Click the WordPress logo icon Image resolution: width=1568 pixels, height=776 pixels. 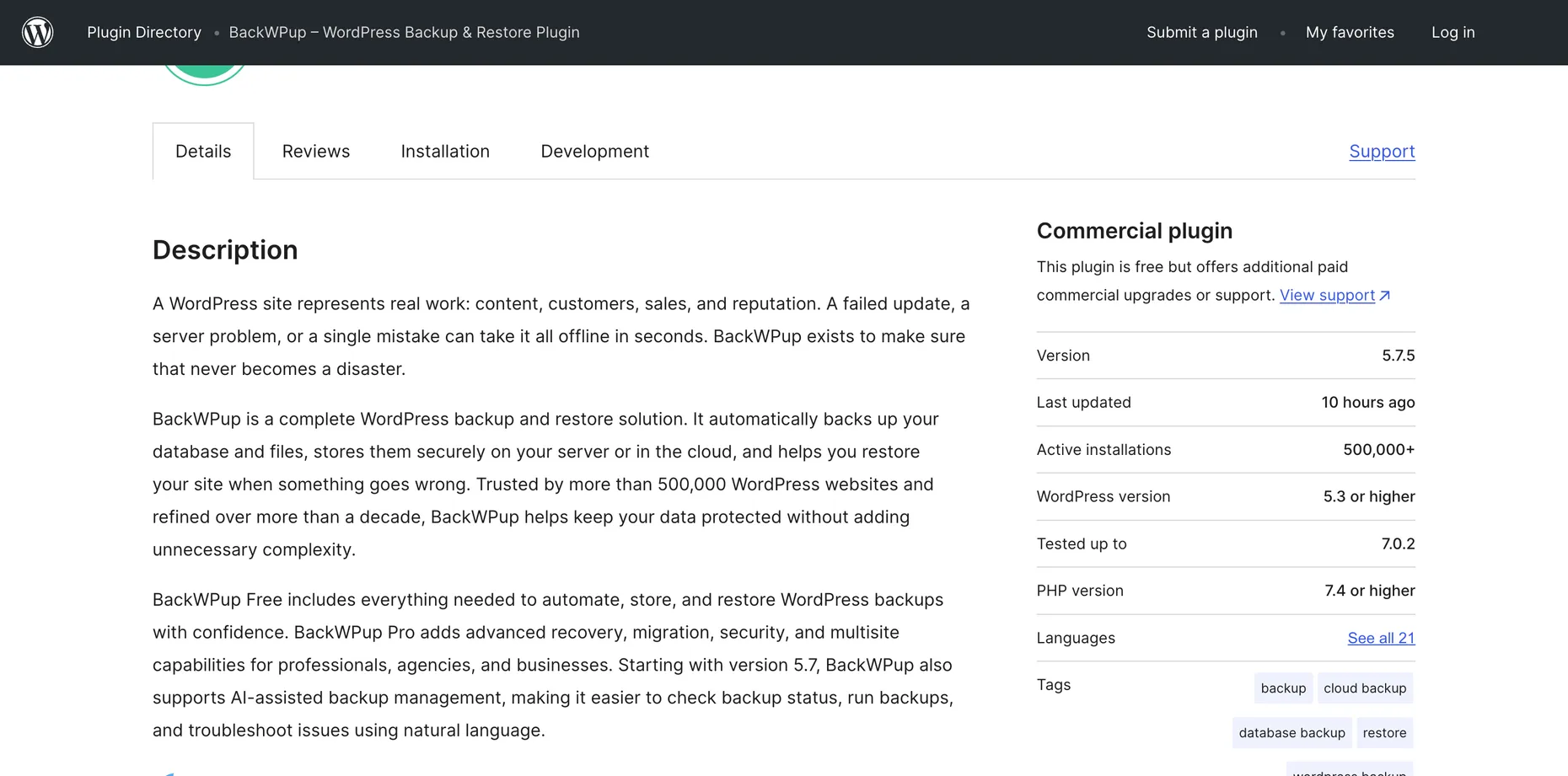click(x=37, y=32)
